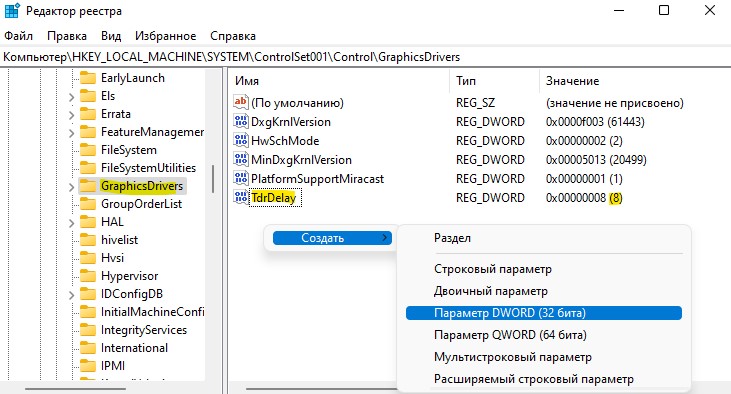Screen dimensions: 731x394
Task: Choose Параметр DWORD (32 бита) from submenu
Action: pos(544,313)
